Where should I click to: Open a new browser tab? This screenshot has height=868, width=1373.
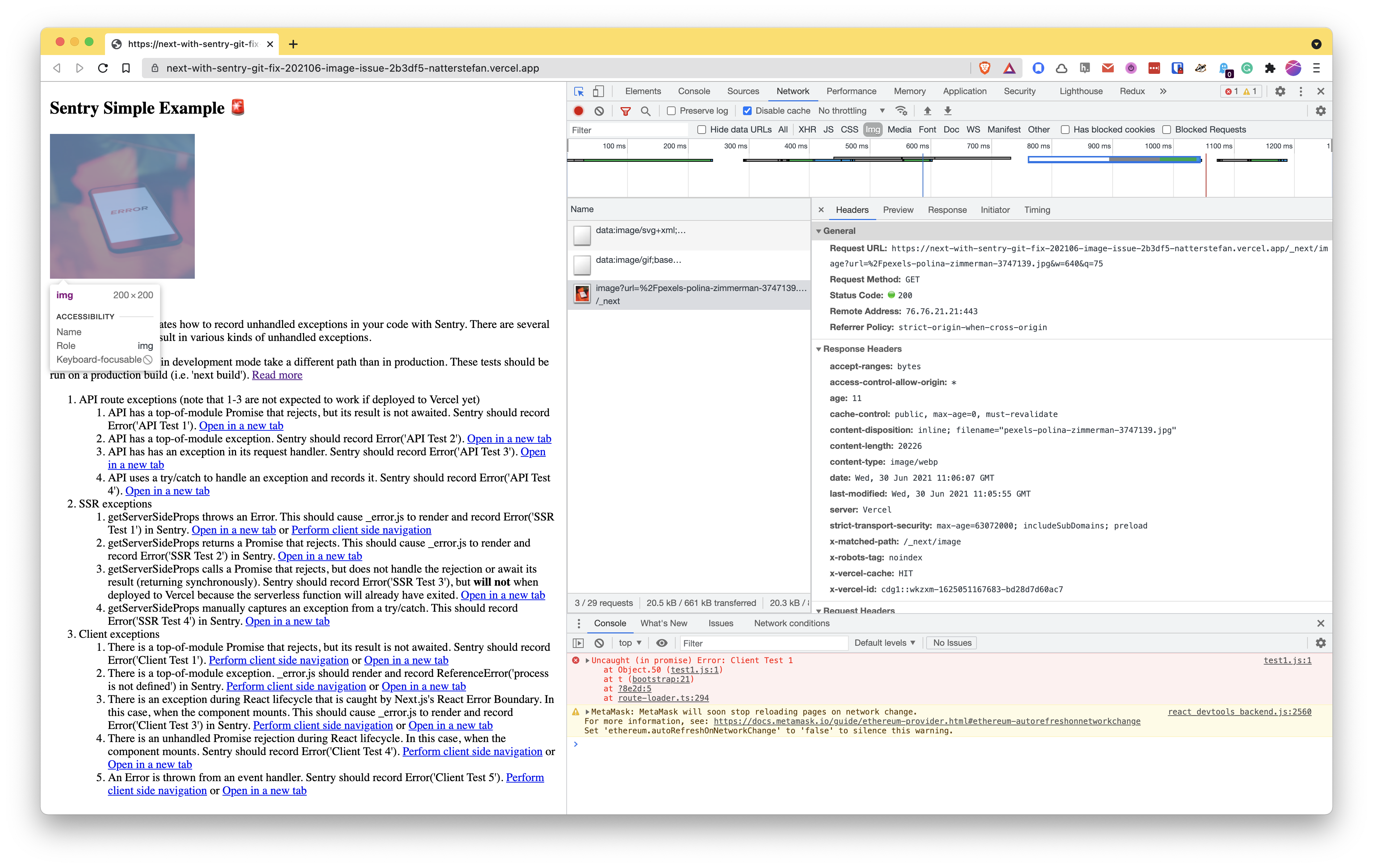[x=293, y=44]
